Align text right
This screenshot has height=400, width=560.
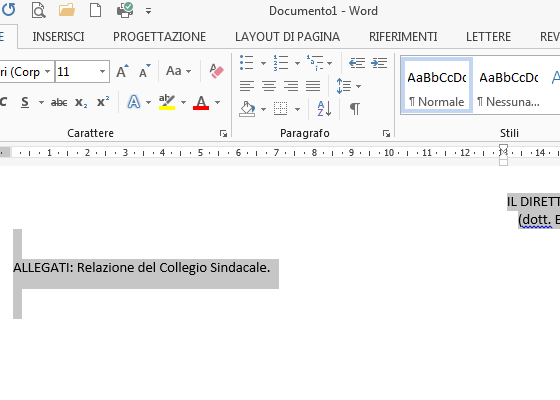291,86
